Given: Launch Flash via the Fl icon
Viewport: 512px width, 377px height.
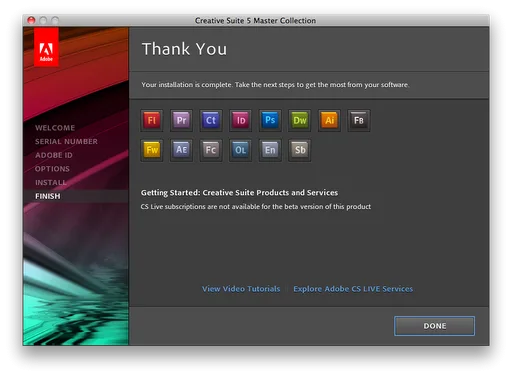Looking at the screenshot, I should [152, 120].
